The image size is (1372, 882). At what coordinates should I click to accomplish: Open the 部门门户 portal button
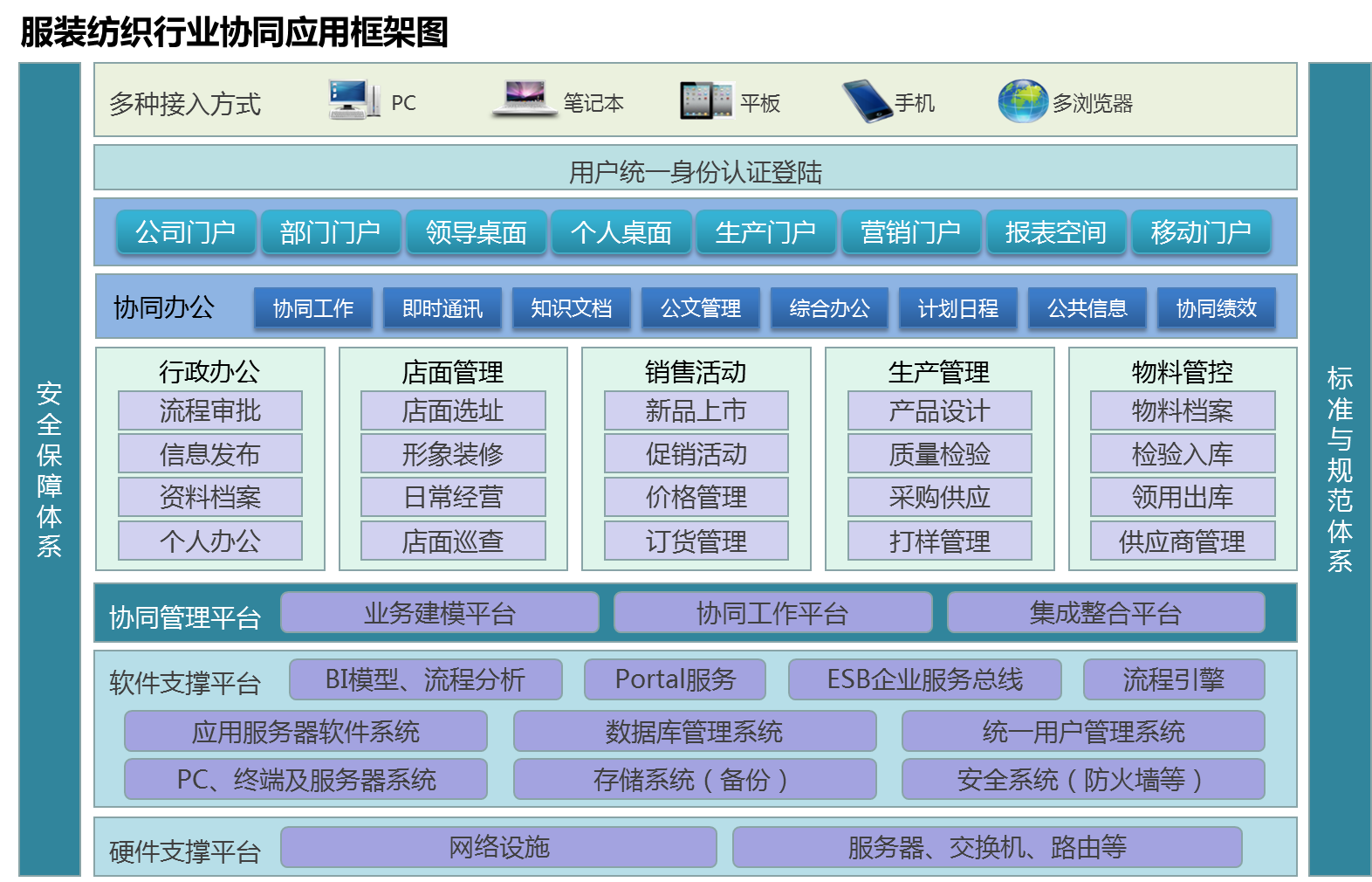[x=331, y=232]
